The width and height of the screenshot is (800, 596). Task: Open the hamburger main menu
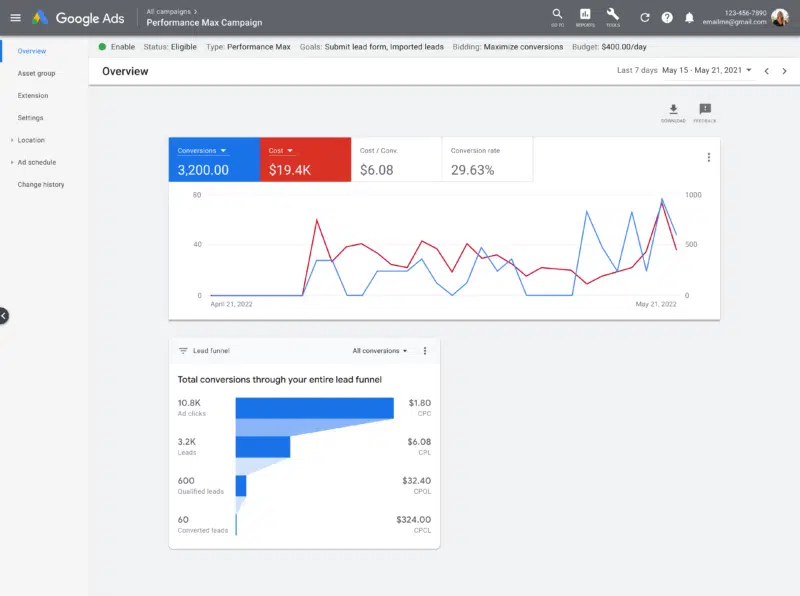pyautogui.click(x=15, y=17)
